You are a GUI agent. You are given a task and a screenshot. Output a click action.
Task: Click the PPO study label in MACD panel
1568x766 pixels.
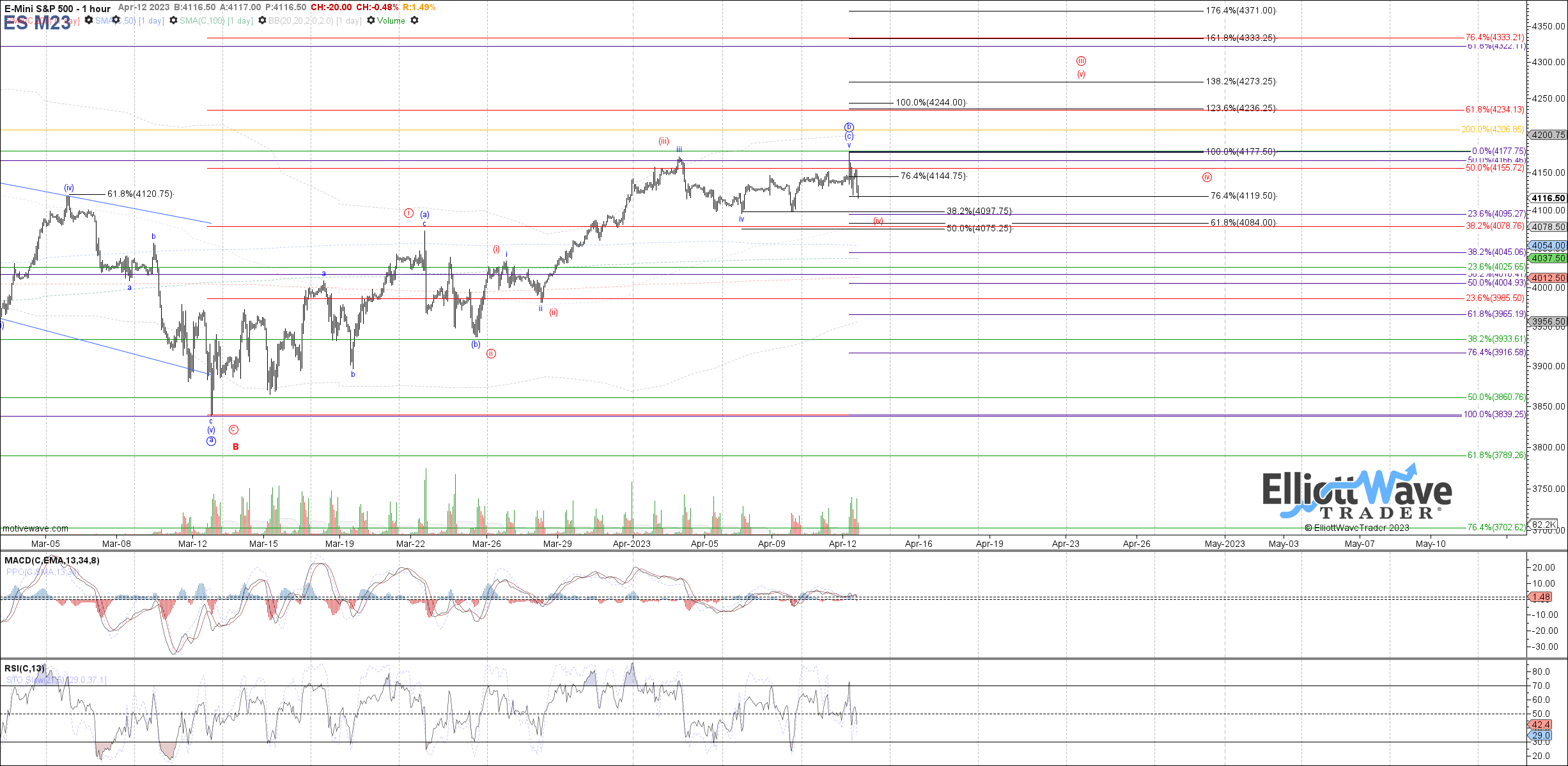pyautogui.click(x=42, y=572)
